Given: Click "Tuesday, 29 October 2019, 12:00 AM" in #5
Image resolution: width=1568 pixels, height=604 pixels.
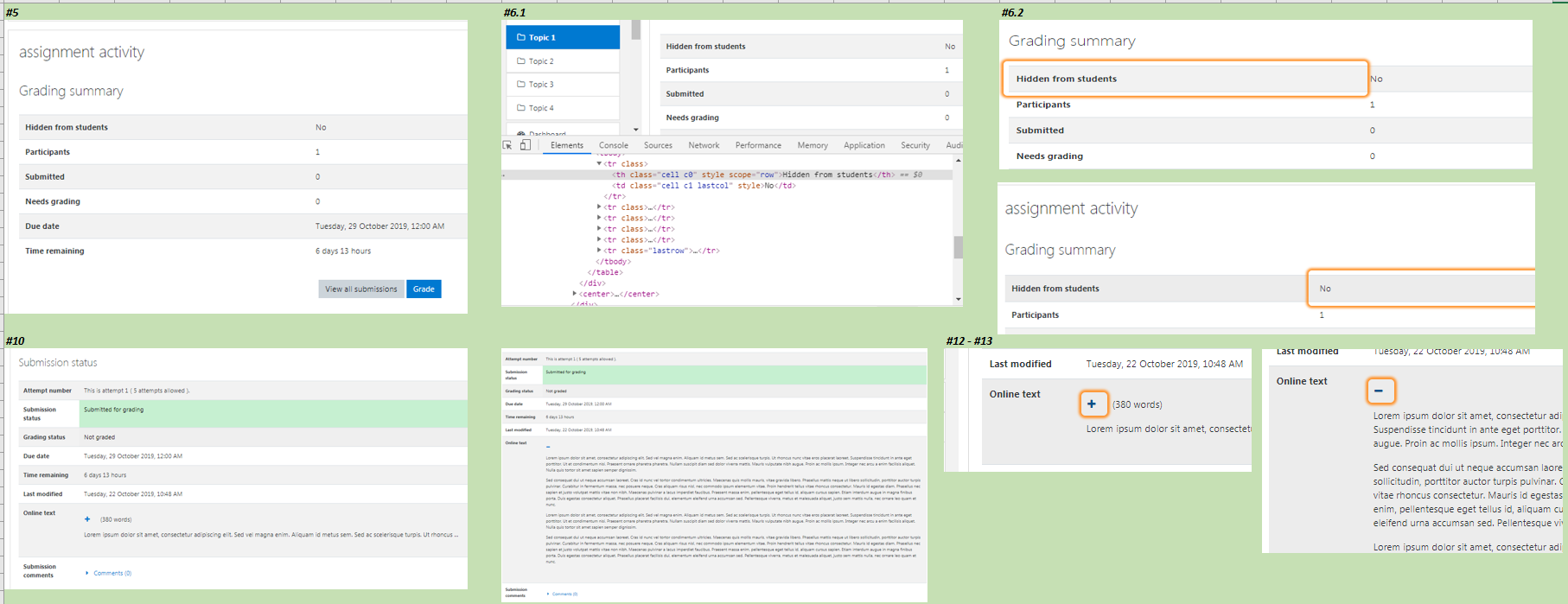Looking at the screenshot, I should pos(379,226).
